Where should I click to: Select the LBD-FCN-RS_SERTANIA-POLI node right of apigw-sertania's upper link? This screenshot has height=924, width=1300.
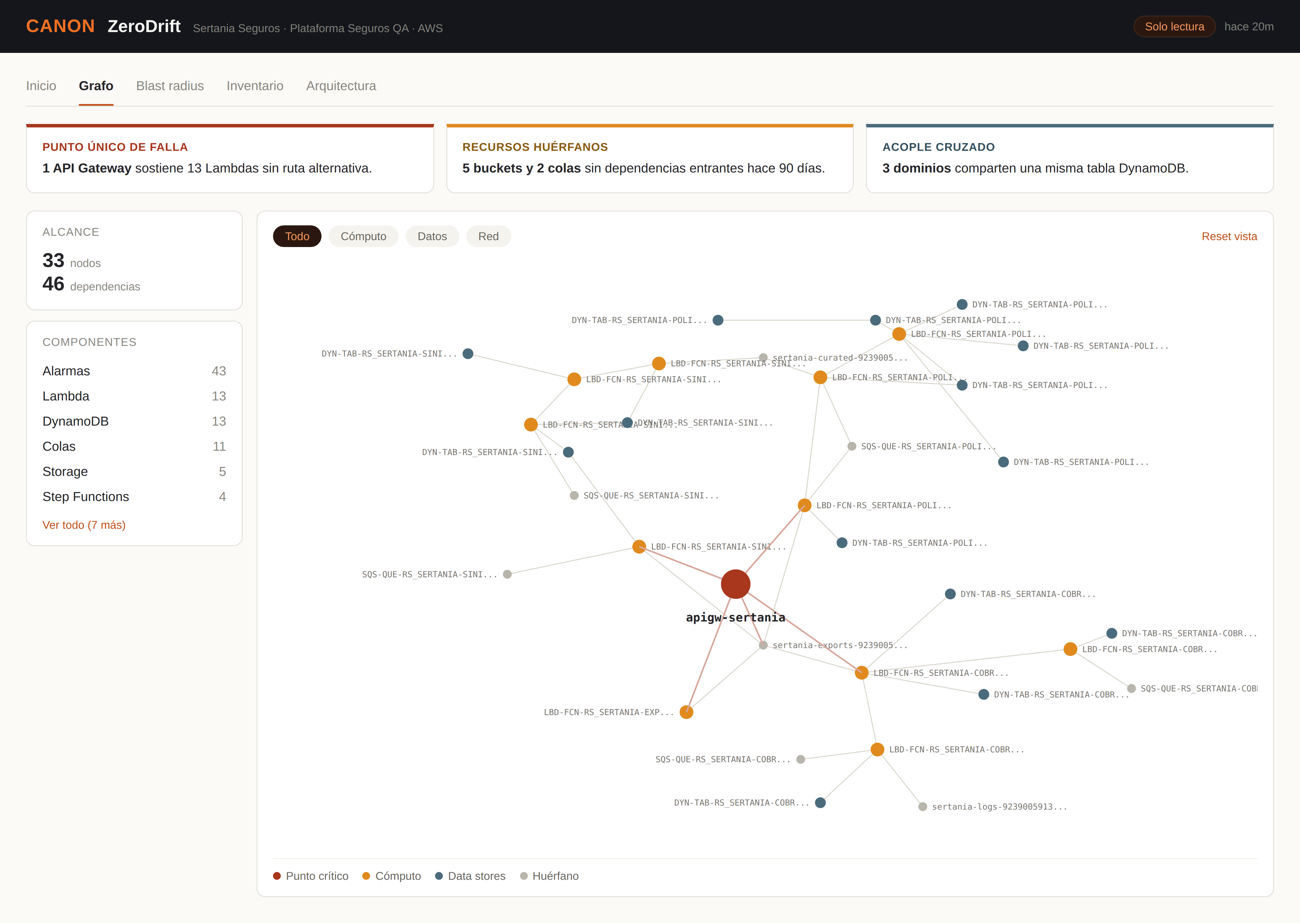tap(804, 505)
